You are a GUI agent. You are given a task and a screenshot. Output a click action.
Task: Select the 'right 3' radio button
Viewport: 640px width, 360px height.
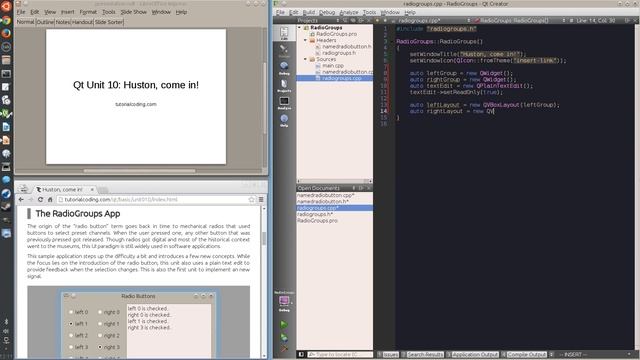click(x=100, y=347)
